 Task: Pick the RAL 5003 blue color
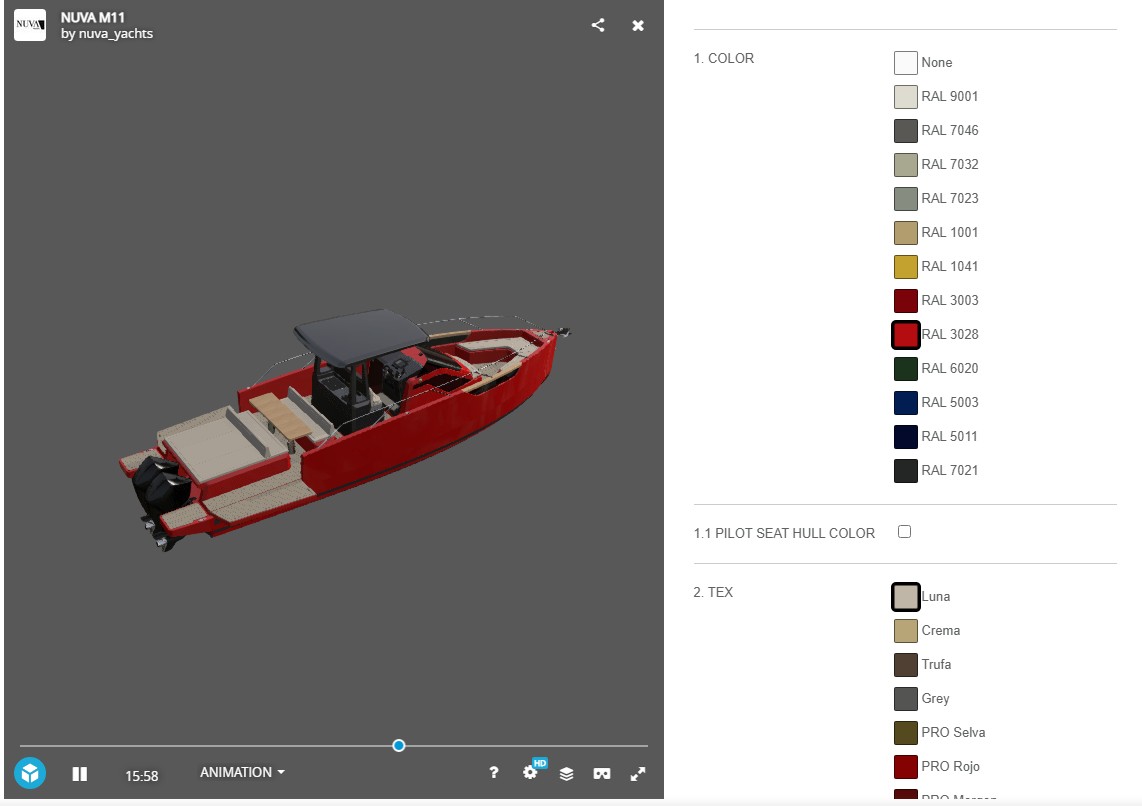pyautogui.click(x=904, y=402)
